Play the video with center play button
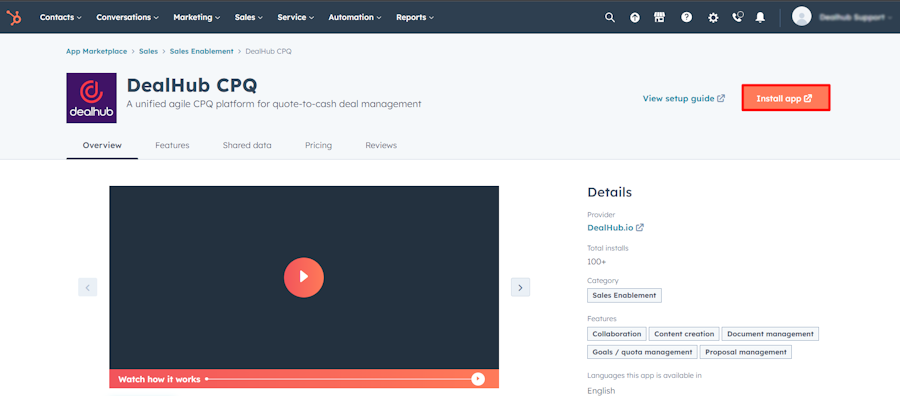900x396 pixels. click(x=304, y=277)
